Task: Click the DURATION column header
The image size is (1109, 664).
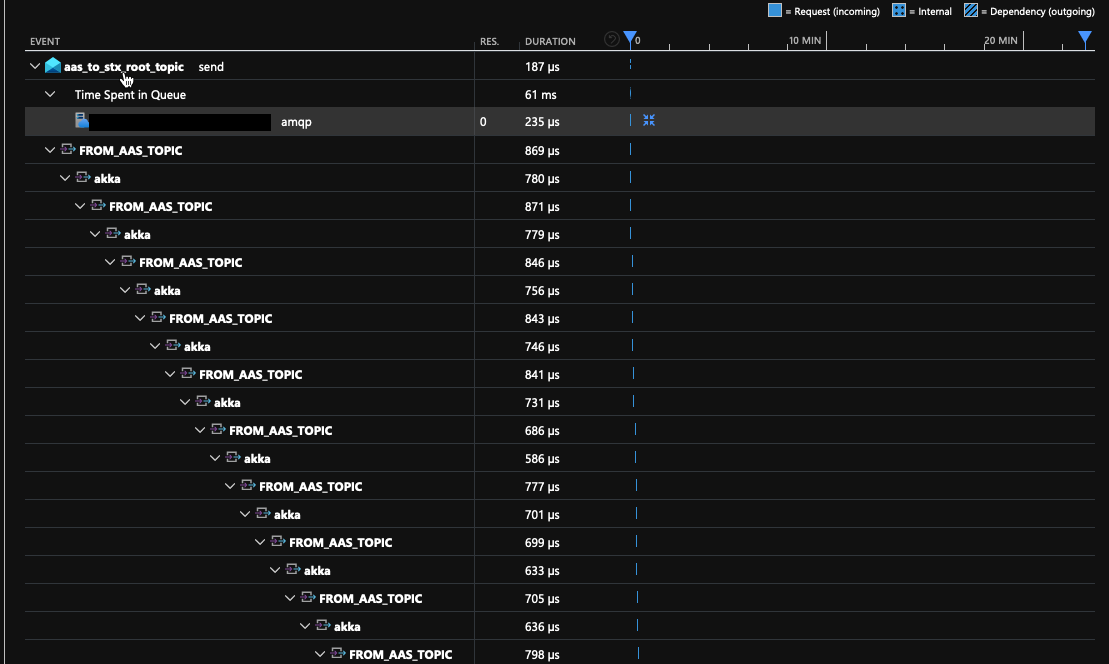Action: [x=549, y=42]
